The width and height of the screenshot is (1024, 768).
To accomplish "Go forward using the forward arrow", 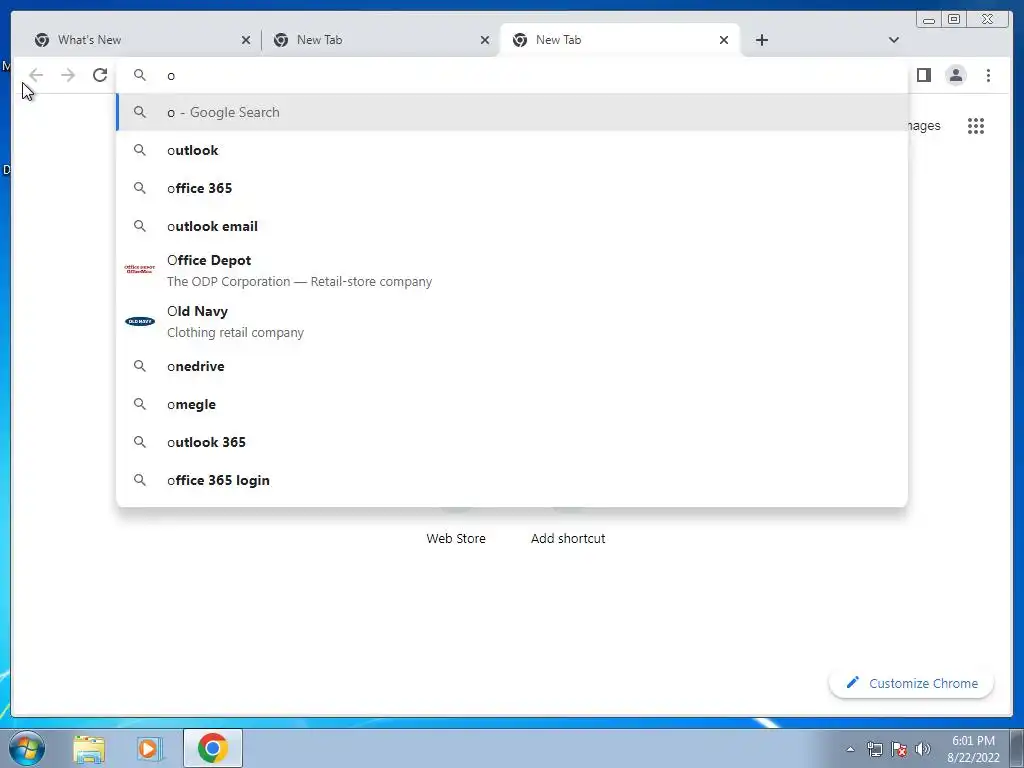I will tap(68, 75).
